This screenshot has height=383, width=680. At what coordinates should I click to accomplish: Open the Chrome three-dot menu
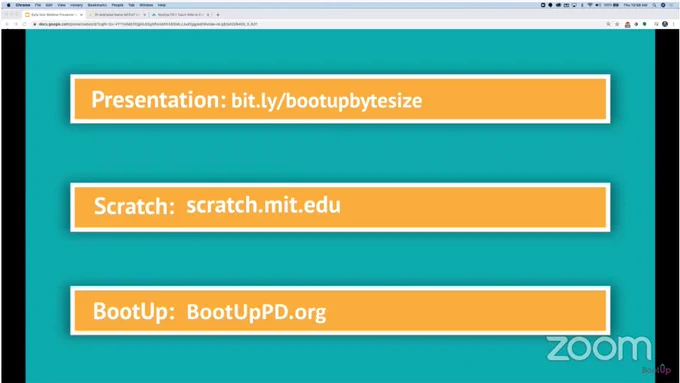coord(673,24)
